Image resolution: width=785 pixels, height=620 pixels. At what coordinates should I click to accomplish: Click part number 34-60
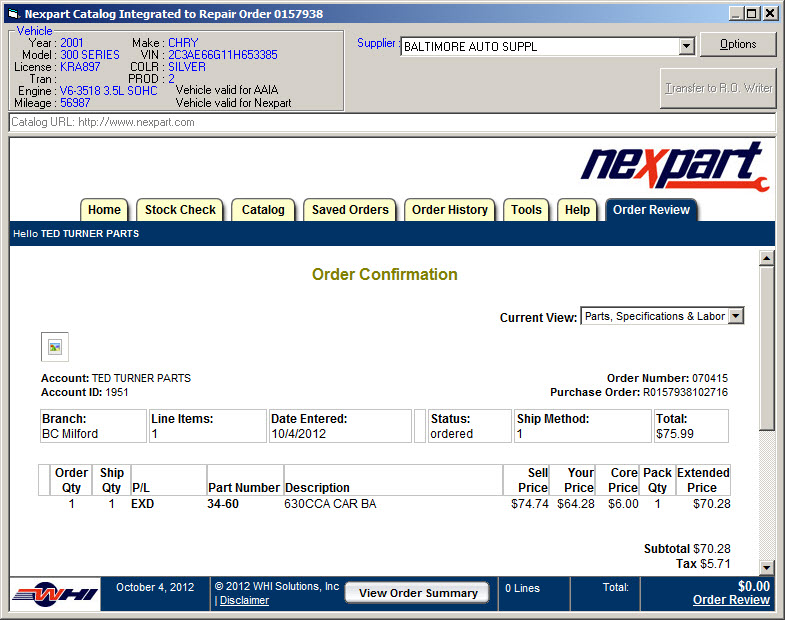223,504
